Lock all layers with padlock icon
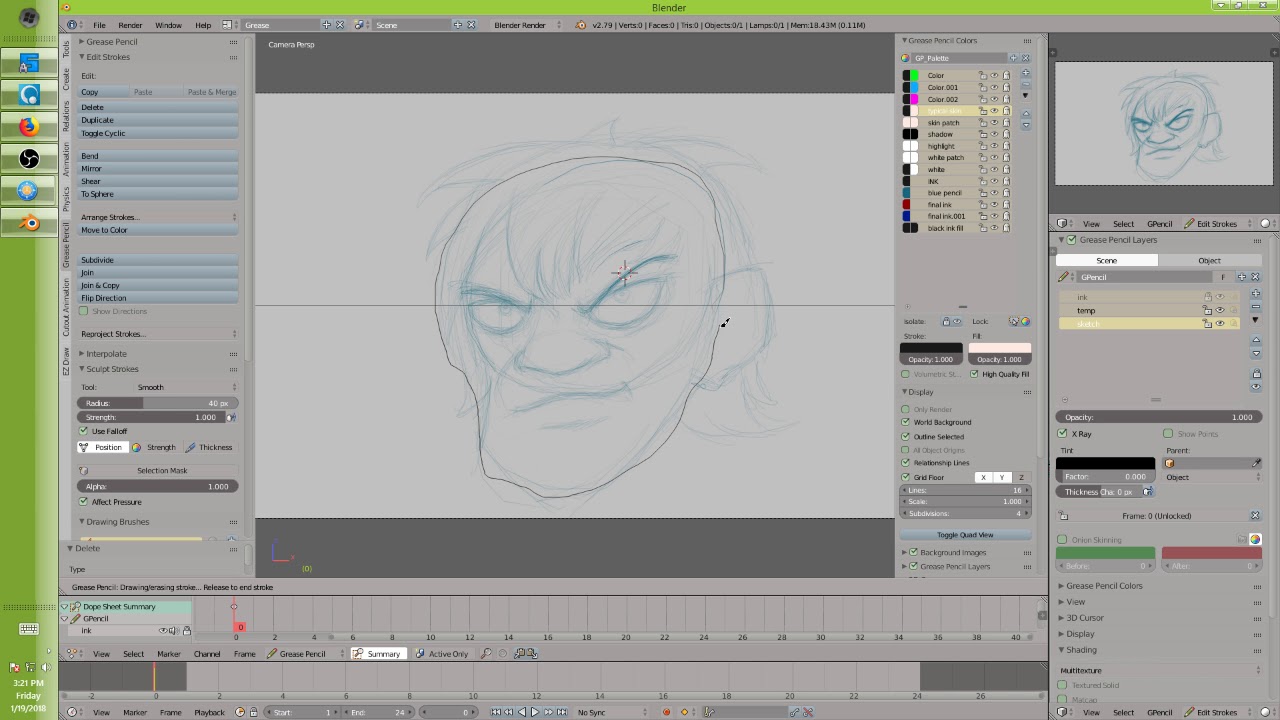 click(x=1256, y=374)
